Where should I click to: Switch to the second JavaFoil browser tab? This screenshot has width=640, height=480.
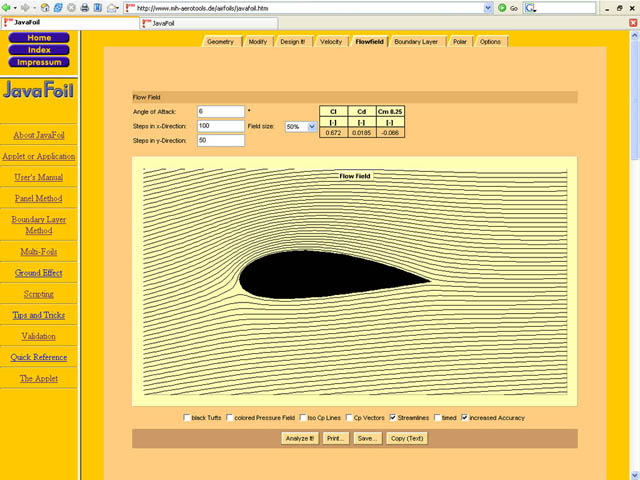click(x=209, y=23)
